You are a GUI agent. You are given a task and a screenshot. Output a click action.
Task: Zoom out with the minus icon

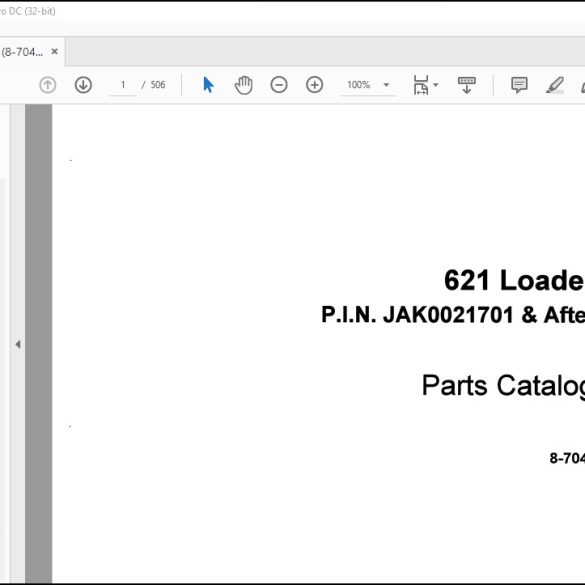(x=279, y=85)
